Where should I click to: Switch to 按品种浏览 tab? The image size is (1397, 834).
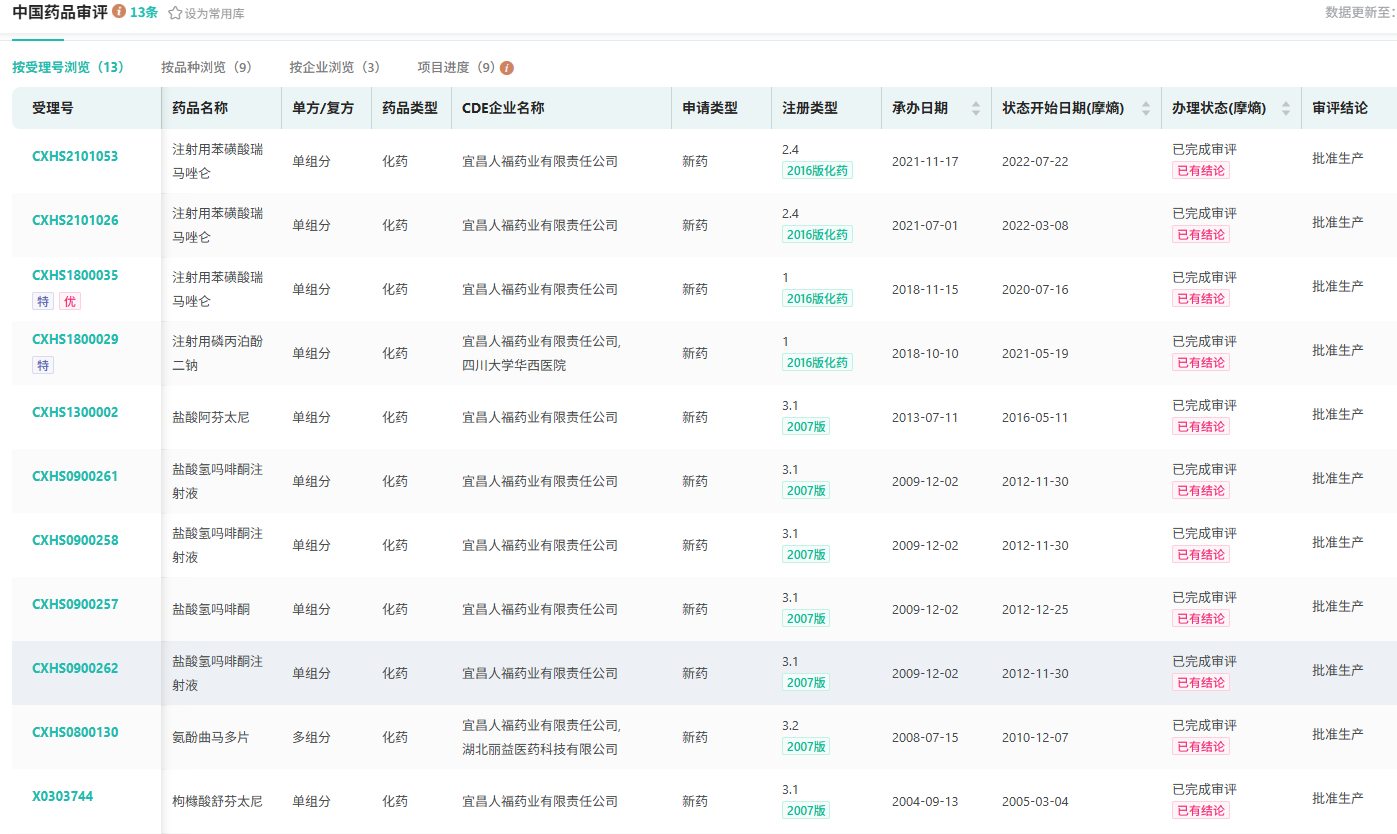[x=206, y=68]
